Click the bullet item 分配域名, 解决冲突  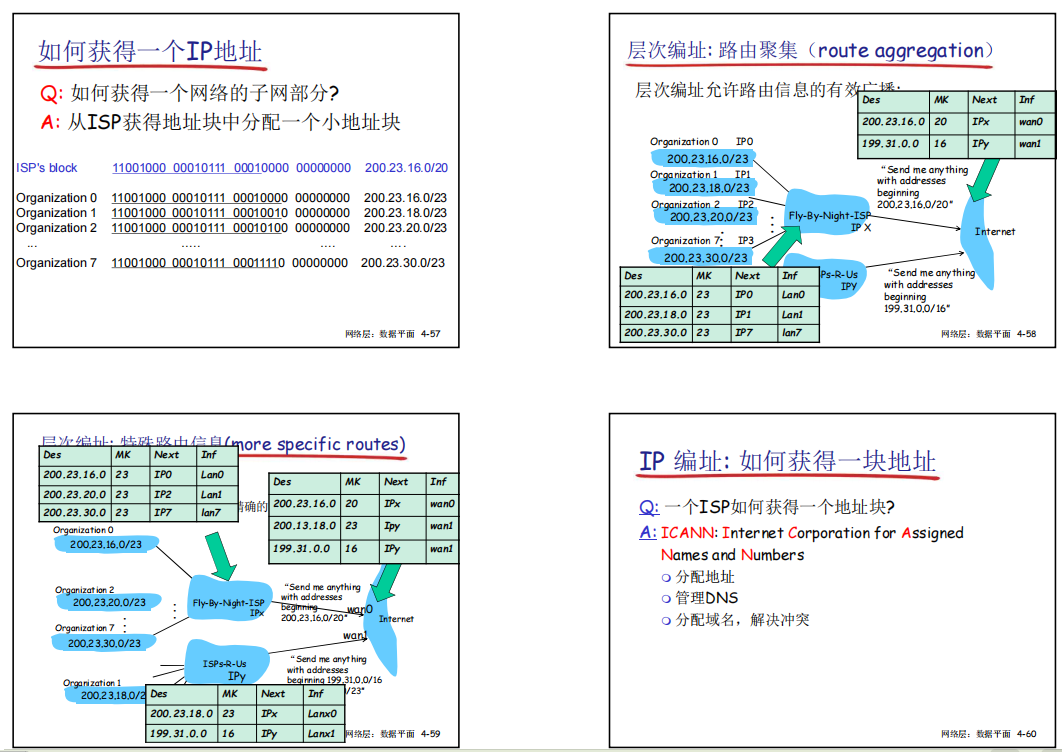pos(742,620)
